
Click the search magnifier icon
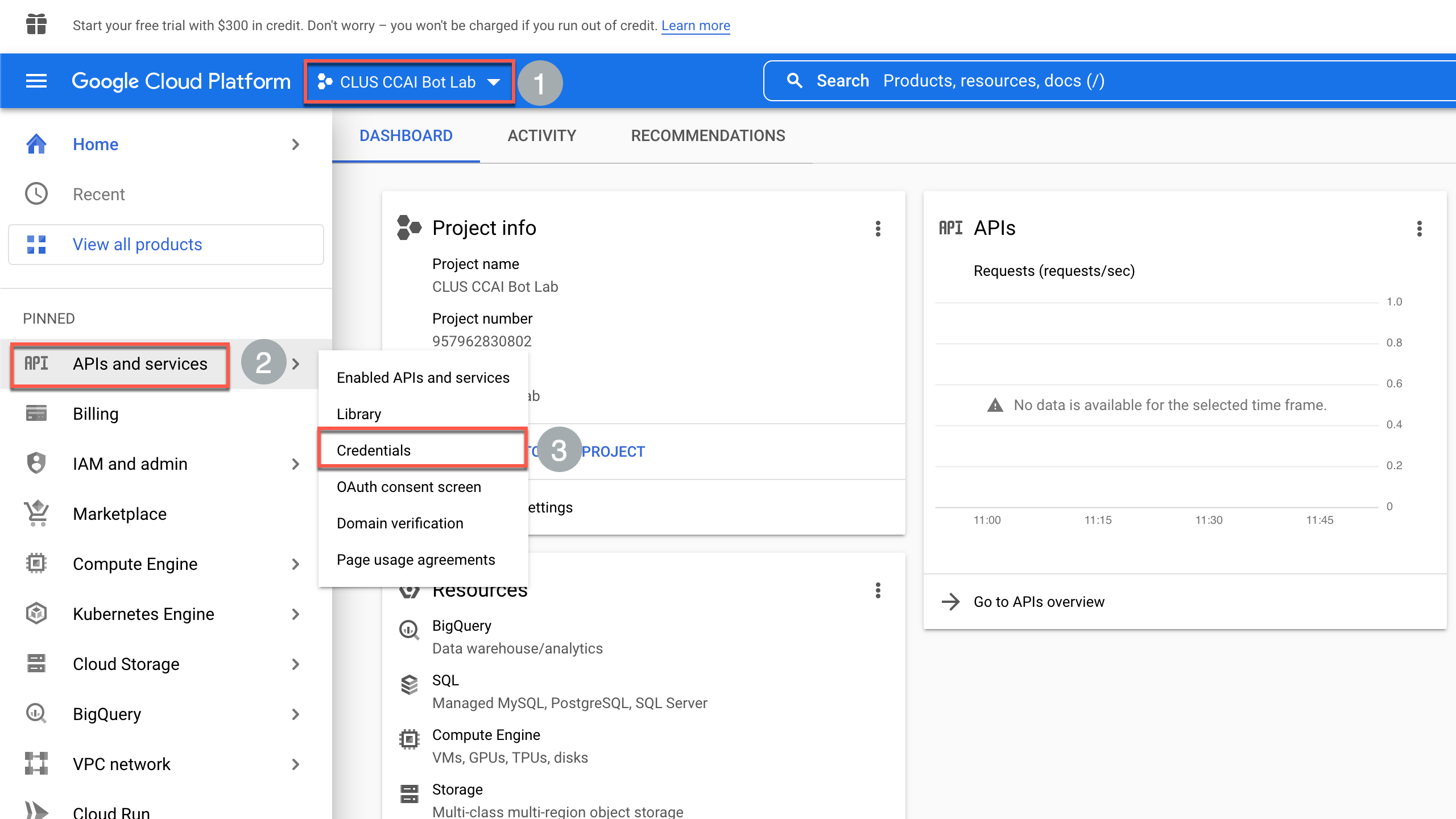(795, 81)
